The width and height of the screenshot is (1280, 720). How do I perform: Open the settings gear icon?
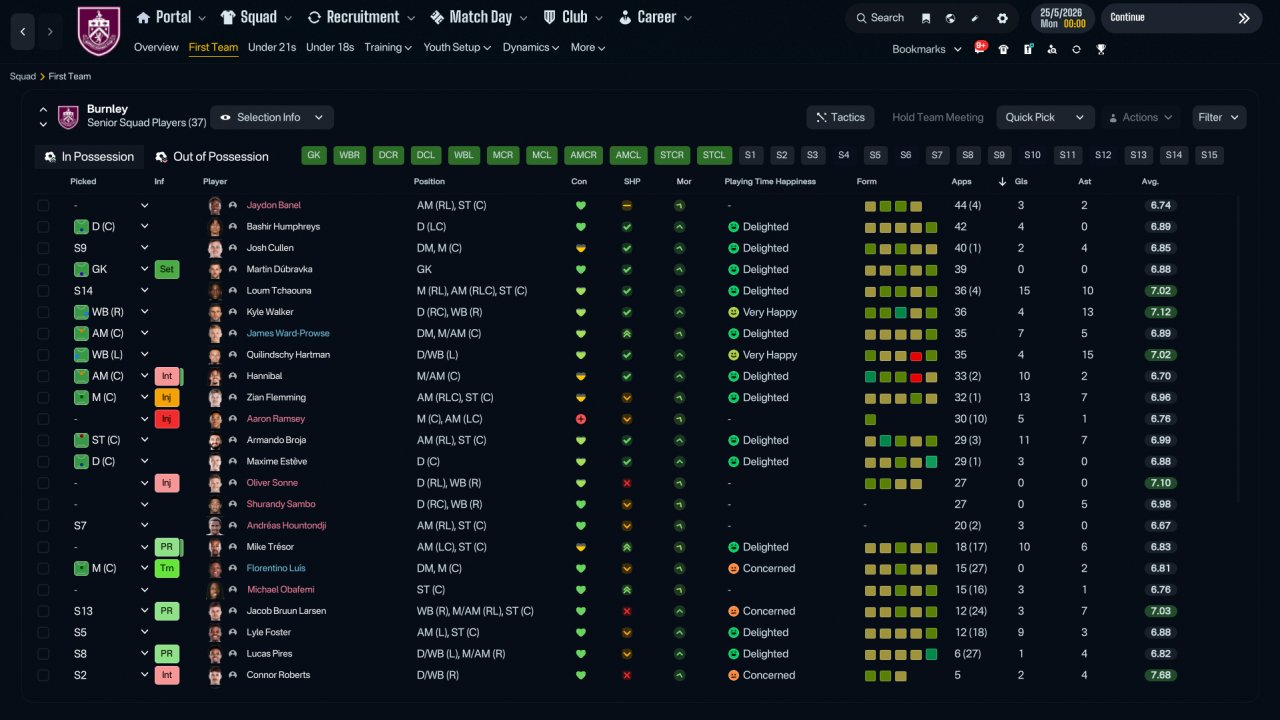click(1002, 18)
